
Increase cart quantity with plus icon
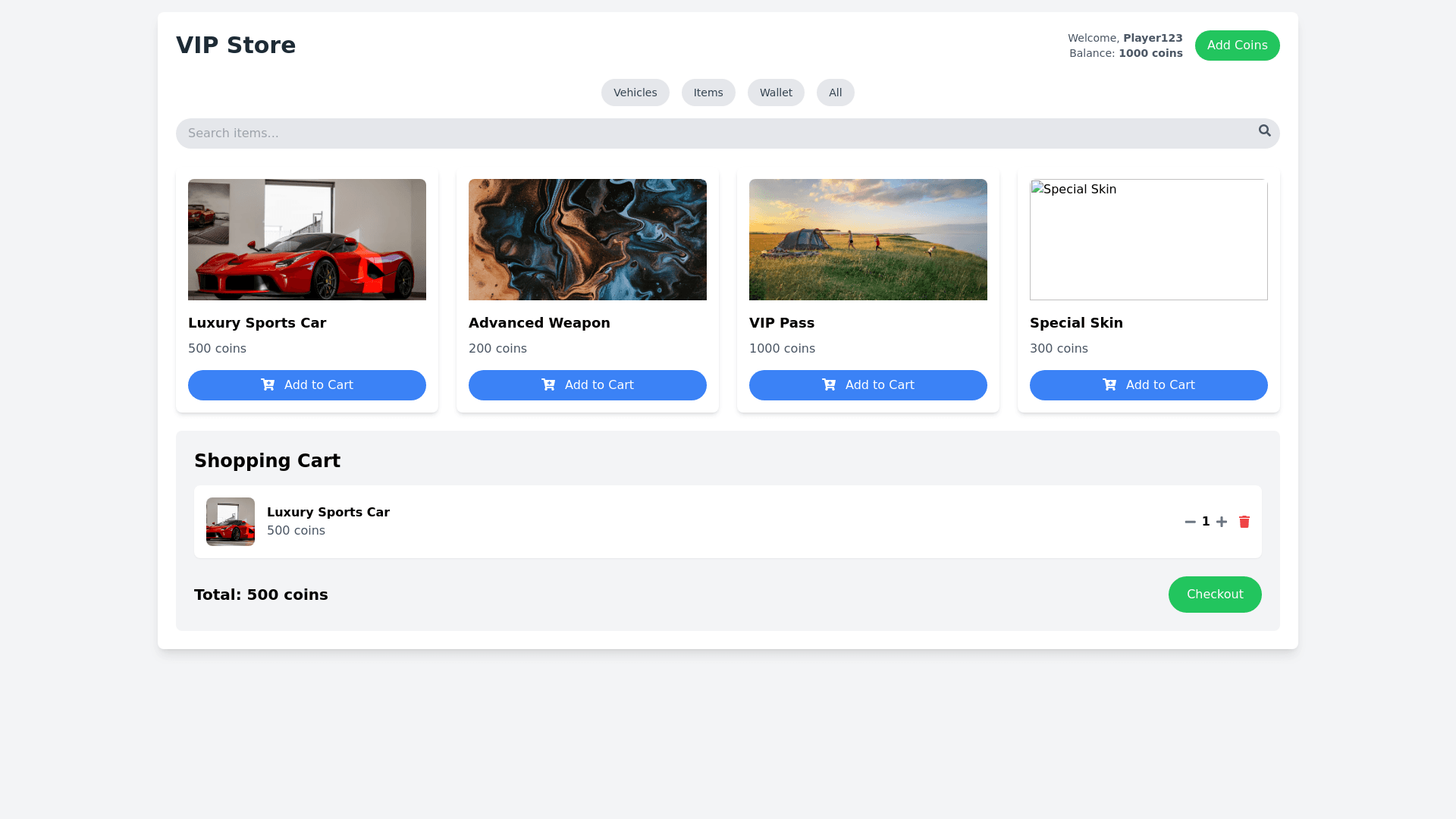[1221, 522]
